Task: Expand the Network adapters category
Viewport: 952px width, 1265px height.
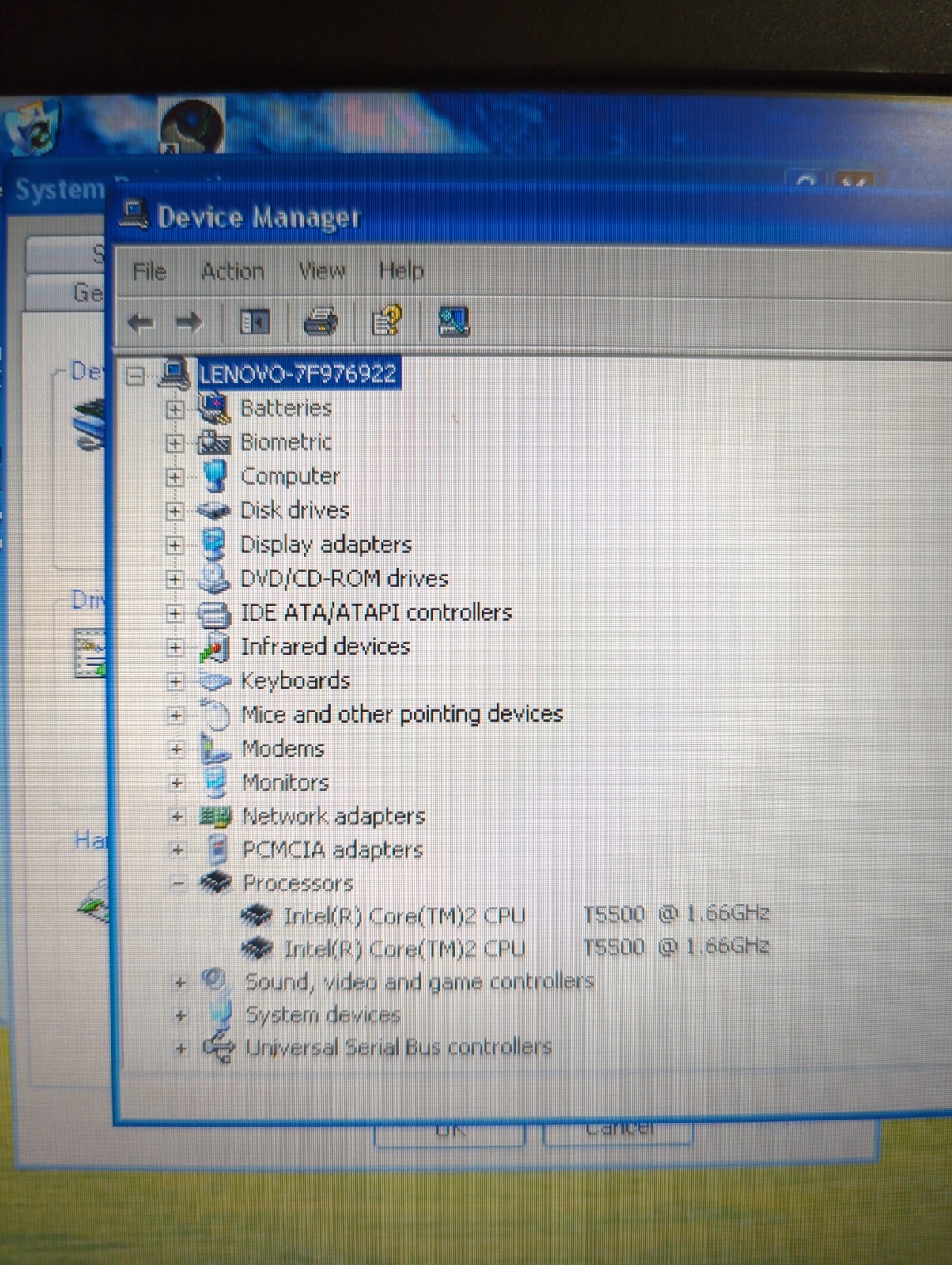Action: pos(177,817)
